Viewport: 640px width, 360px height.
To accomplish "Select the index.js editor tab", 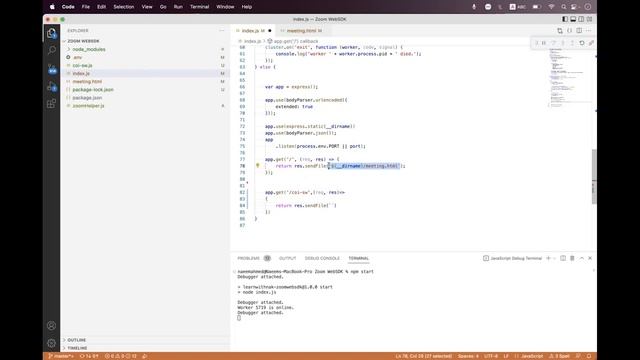I will (x=253, y=31).
